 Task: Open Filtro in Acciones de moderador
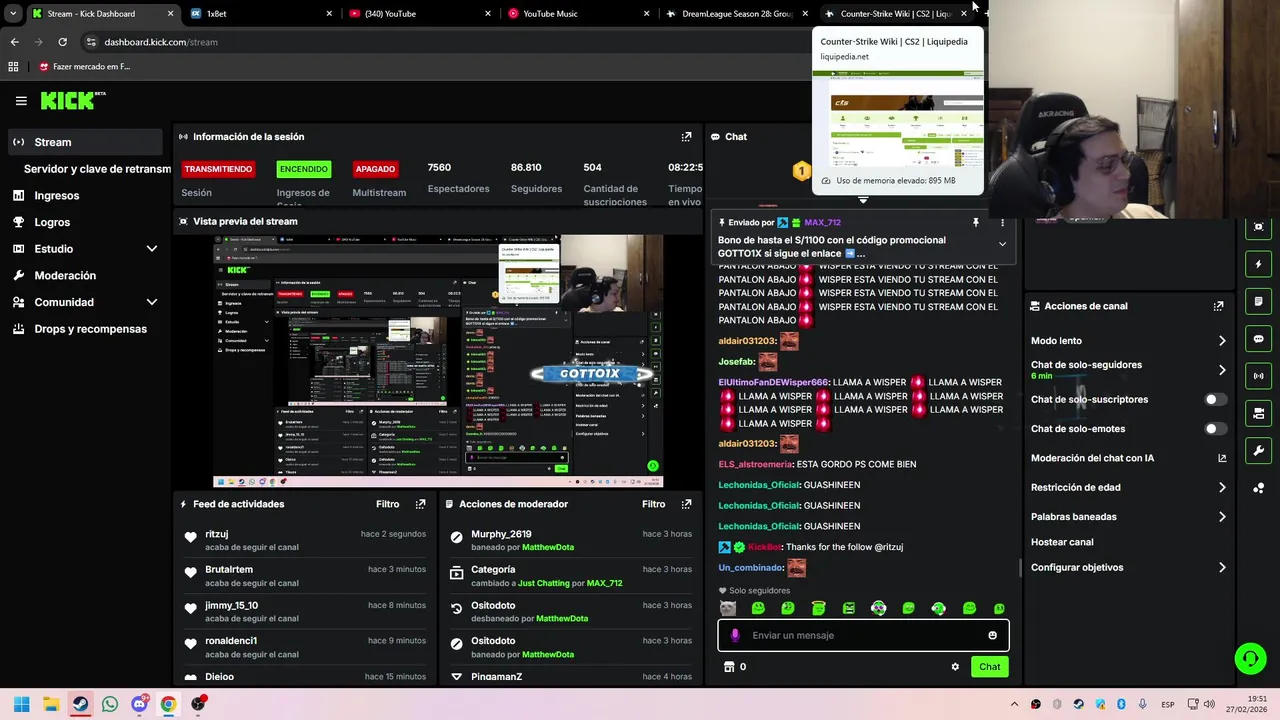[x=653, y=504]
